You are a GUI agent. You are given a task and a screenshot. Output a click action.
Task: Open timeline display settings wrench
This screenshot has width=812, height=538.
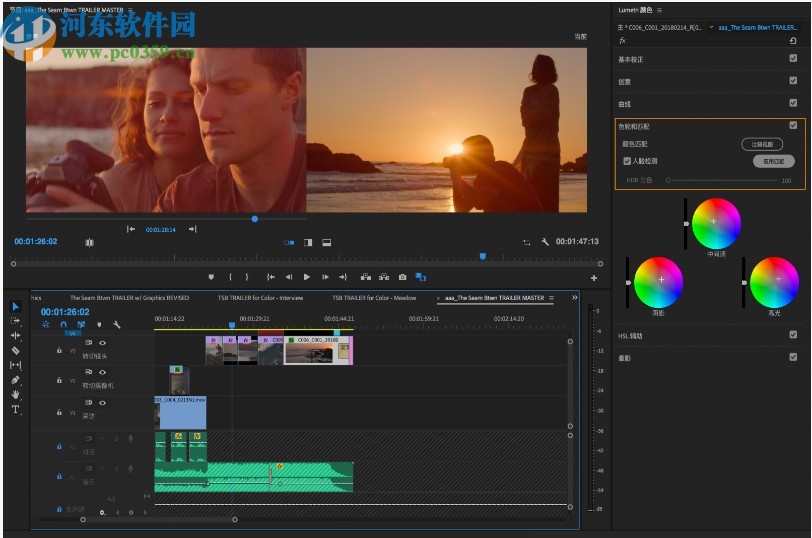tap(117, 325)
